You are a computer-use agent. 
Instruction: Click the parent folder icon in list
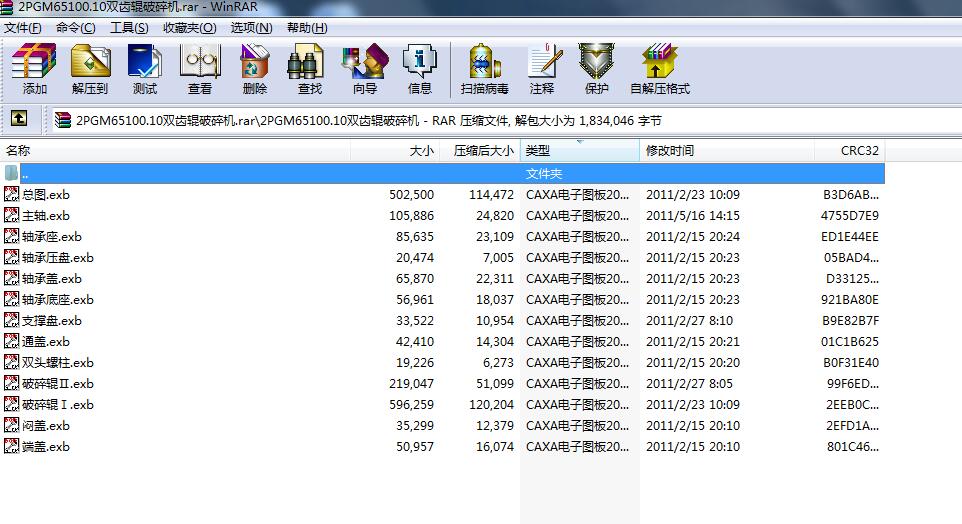[x=11, y=174]
